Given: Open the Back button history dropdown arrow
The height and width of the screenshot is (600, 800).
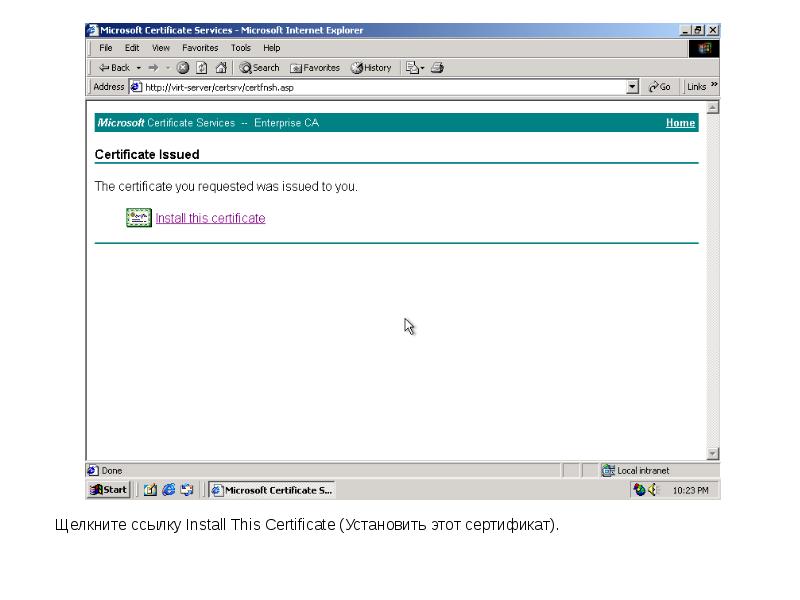Looking at the screenshot, I should (x=138, y=68).
